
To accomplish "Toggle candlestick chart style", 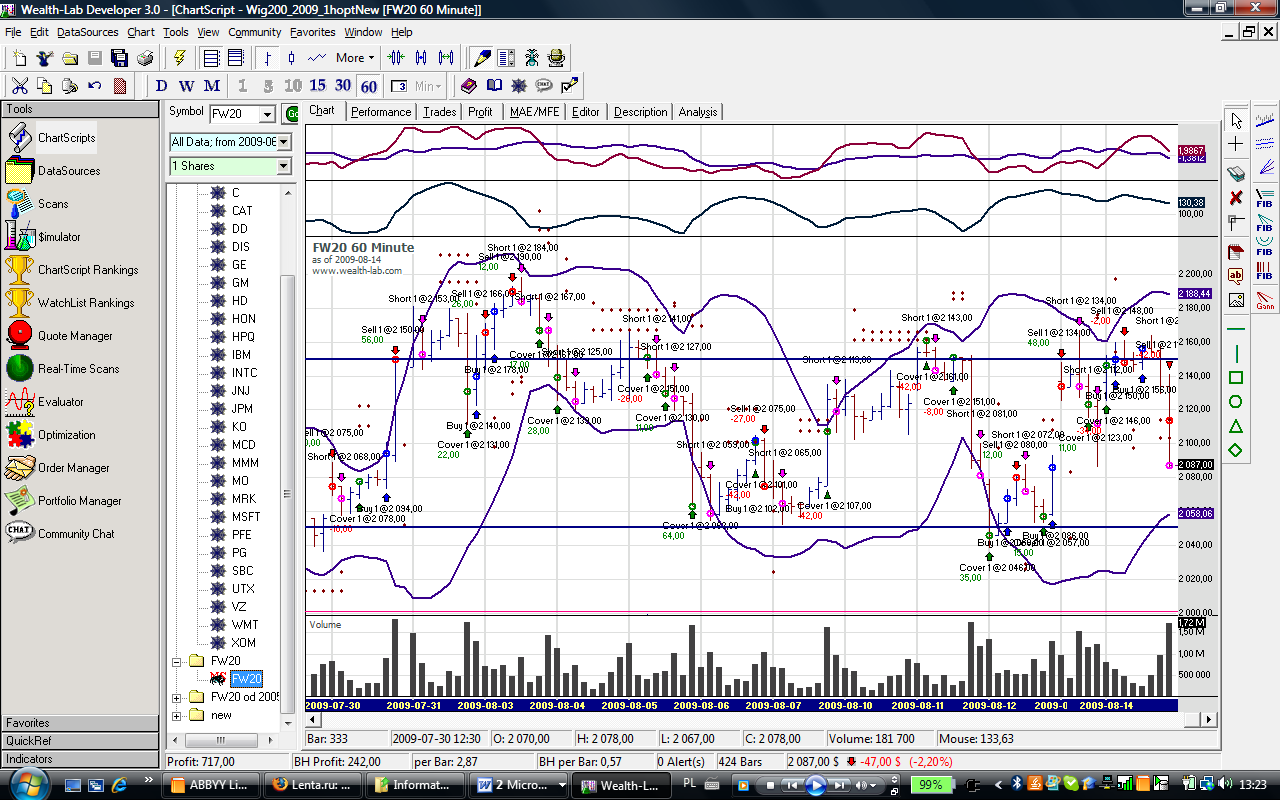I will (293, 58).
